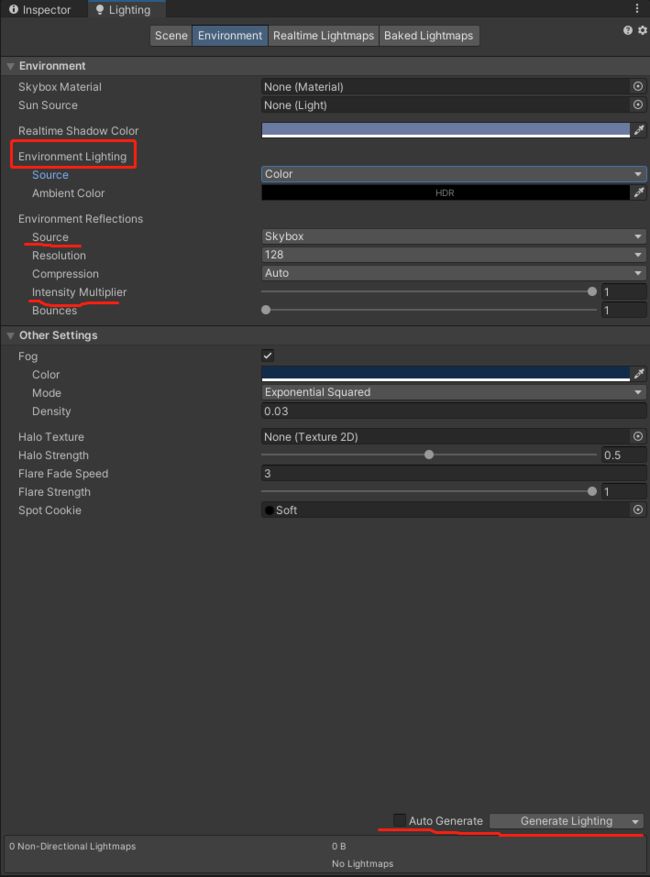The height and width of the screenshot is (877, 650).
Task: Use the Ambient Color eyedropper
Action: pyautogui.click(x=639, y=192)
